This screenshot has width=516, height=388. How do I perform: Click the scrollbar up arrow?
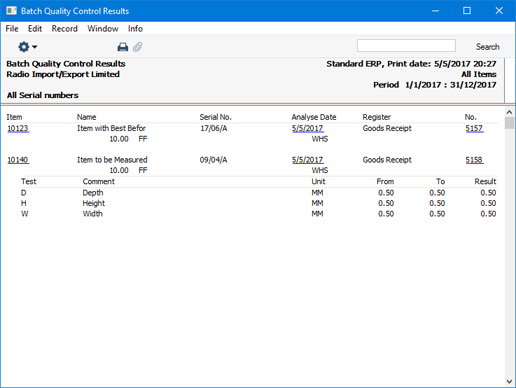tap(509, 112)
